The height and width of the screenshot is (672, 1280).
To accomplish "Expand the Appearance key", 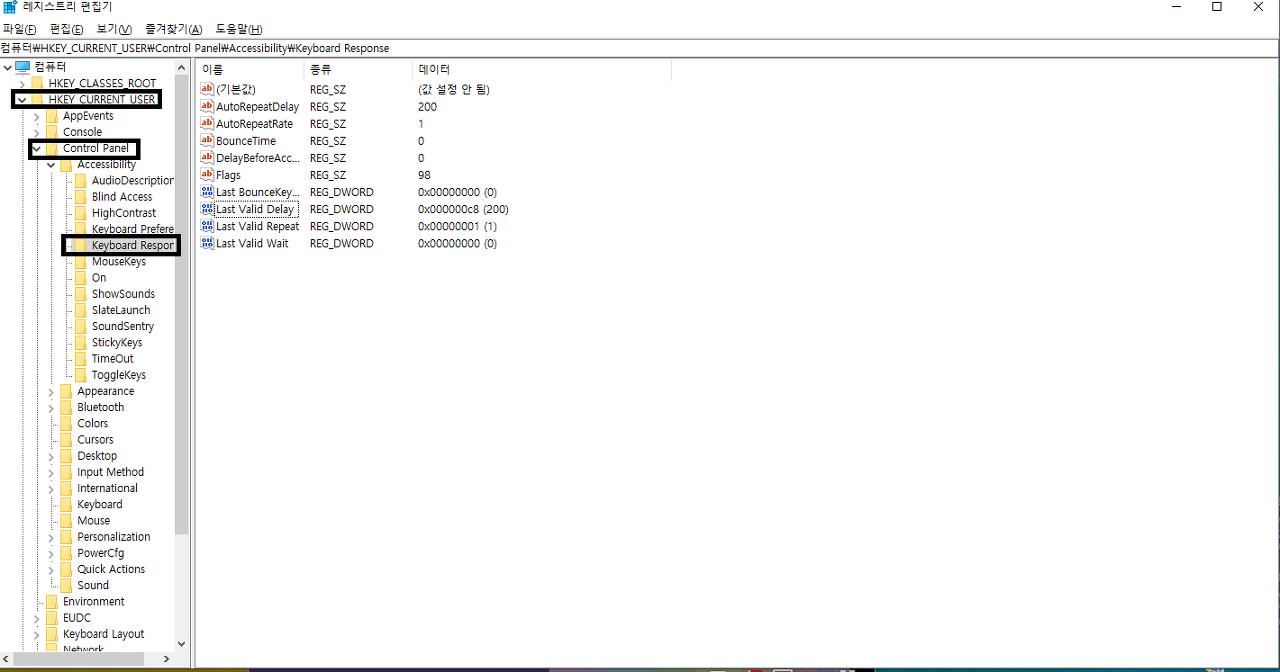I will [52, 391].
